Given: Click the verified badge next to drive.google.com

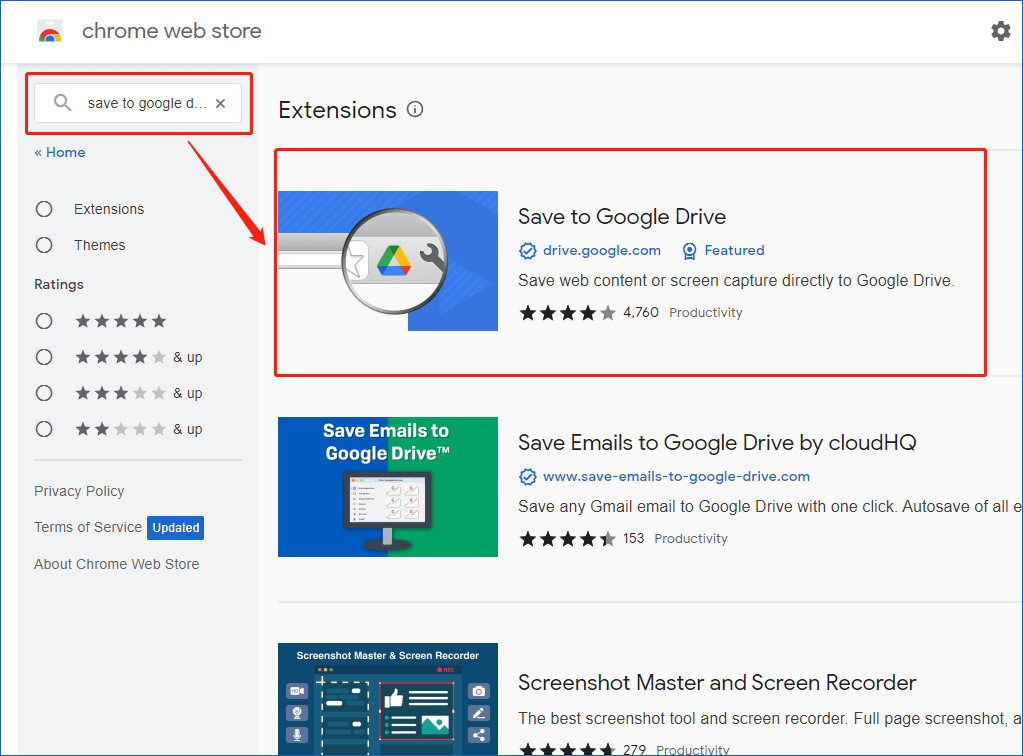Looking at the screenshot, I should coord(527,250).
